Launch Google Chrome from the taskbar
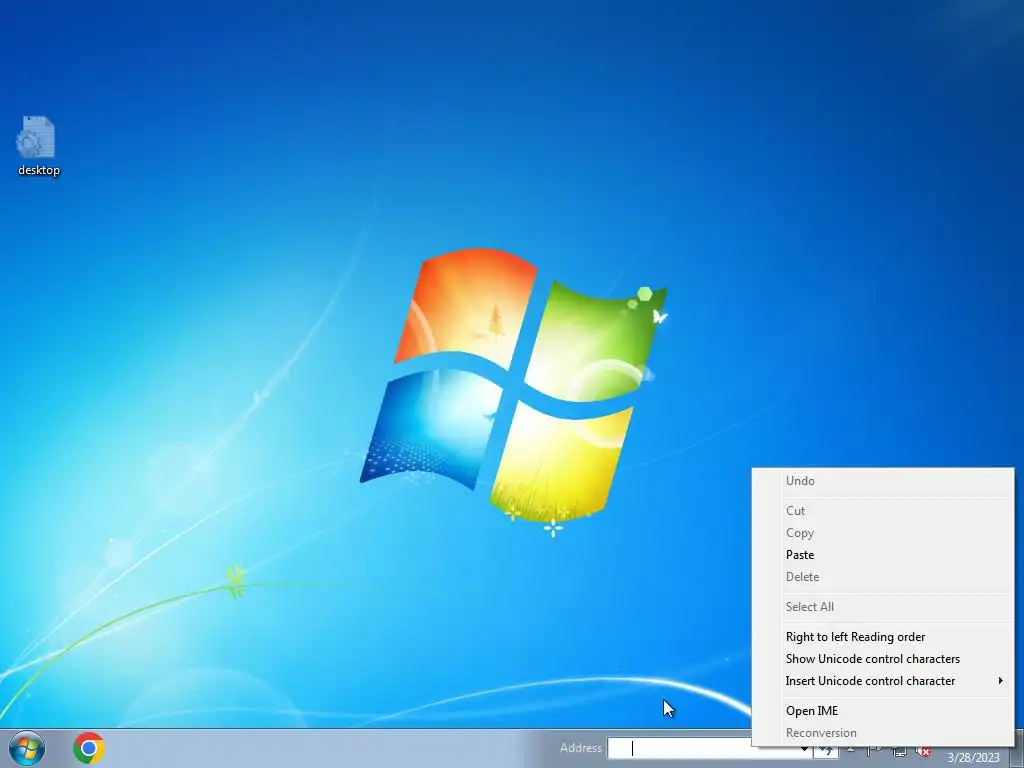Screen dimensions: 1024x768 (89, 748)
